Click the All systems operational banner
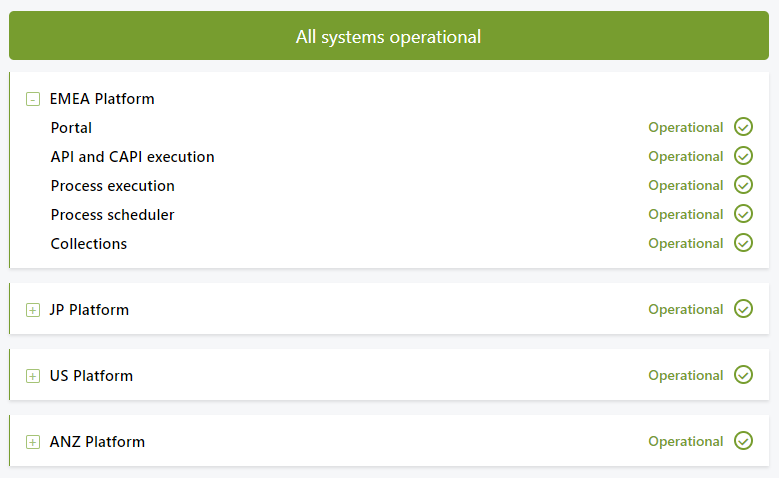 [389, 36]
